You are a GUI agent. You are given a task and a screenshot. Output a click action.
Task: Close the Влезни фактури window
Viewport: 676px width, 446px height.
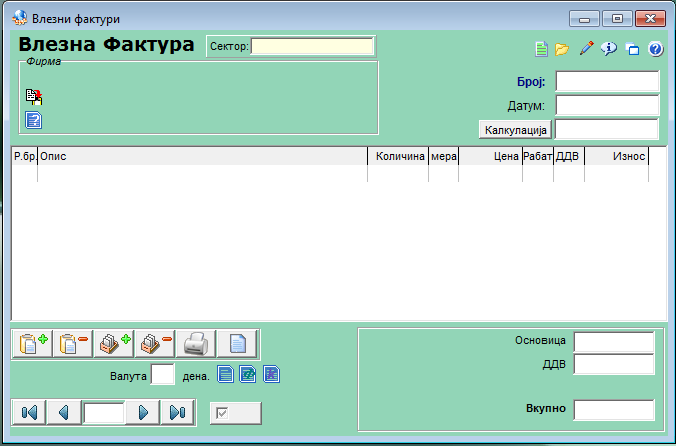[x=650, y=19]
